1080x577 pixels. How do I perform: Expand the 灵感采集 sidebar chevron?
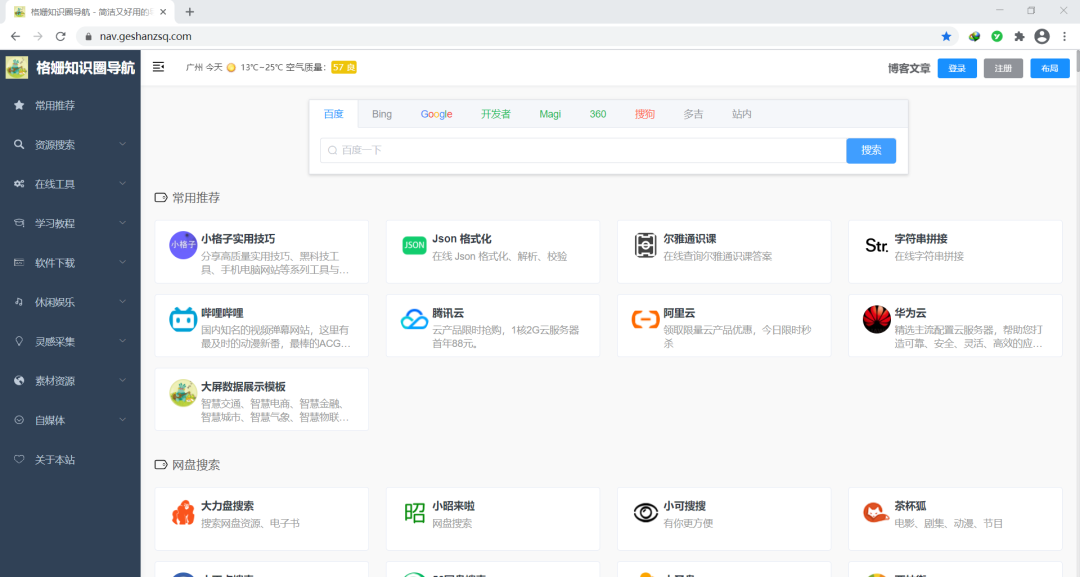pyautogui.click(x=123, y=340)
